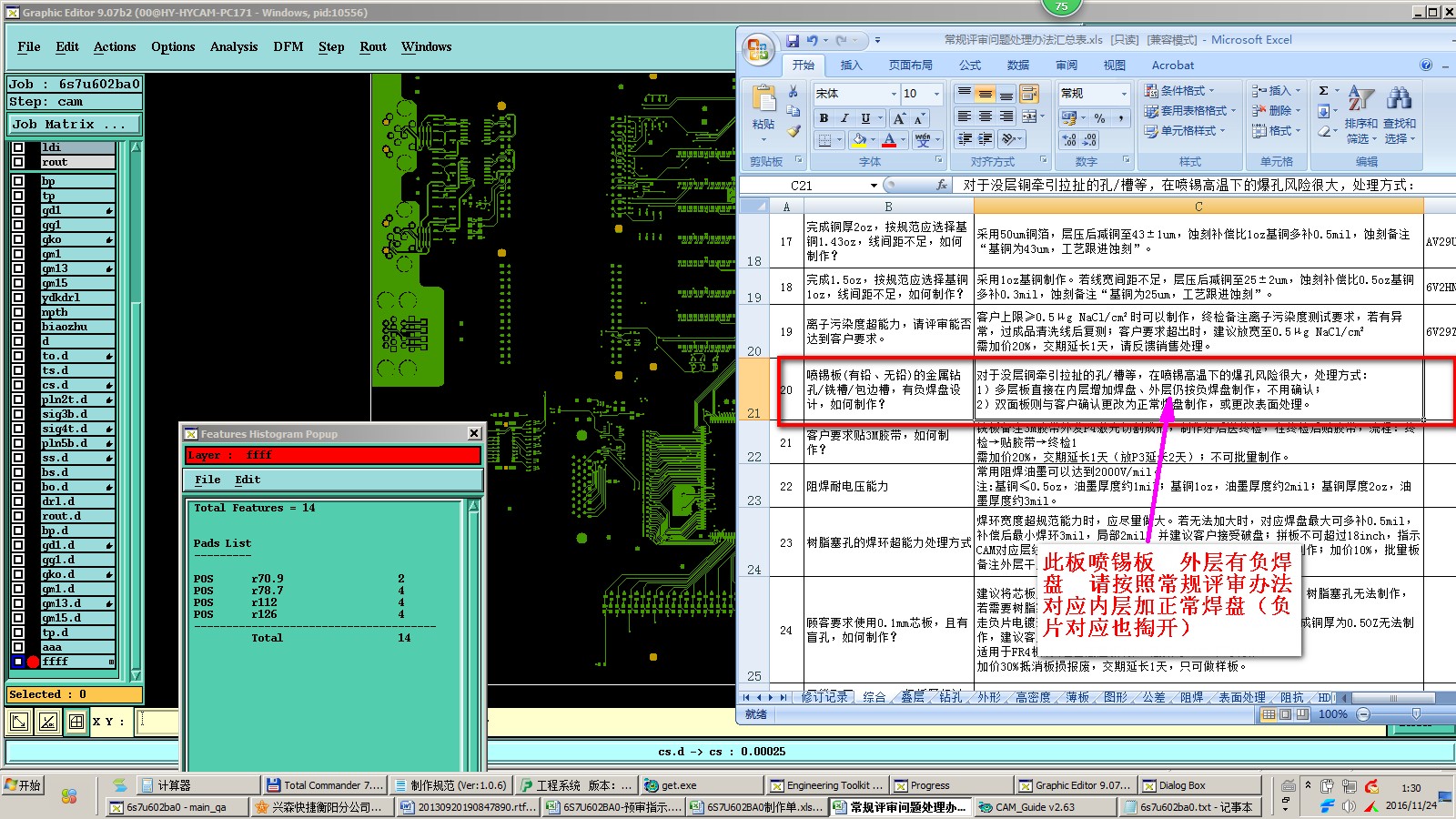Click the Windows 开始 Start button
Viewport: 1456px width, 819px height.
pos(23,785)
